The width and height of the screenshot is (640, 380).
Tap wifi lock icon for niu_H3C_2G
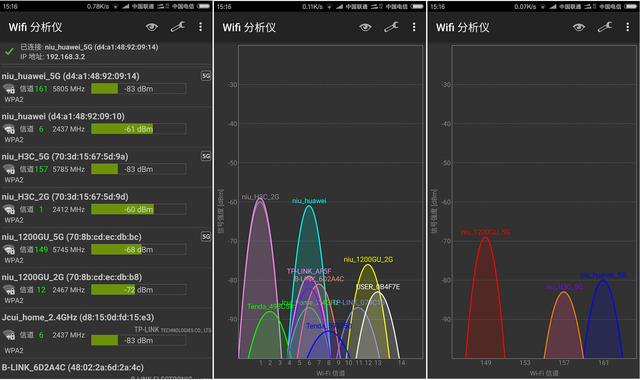coord(9,210)
